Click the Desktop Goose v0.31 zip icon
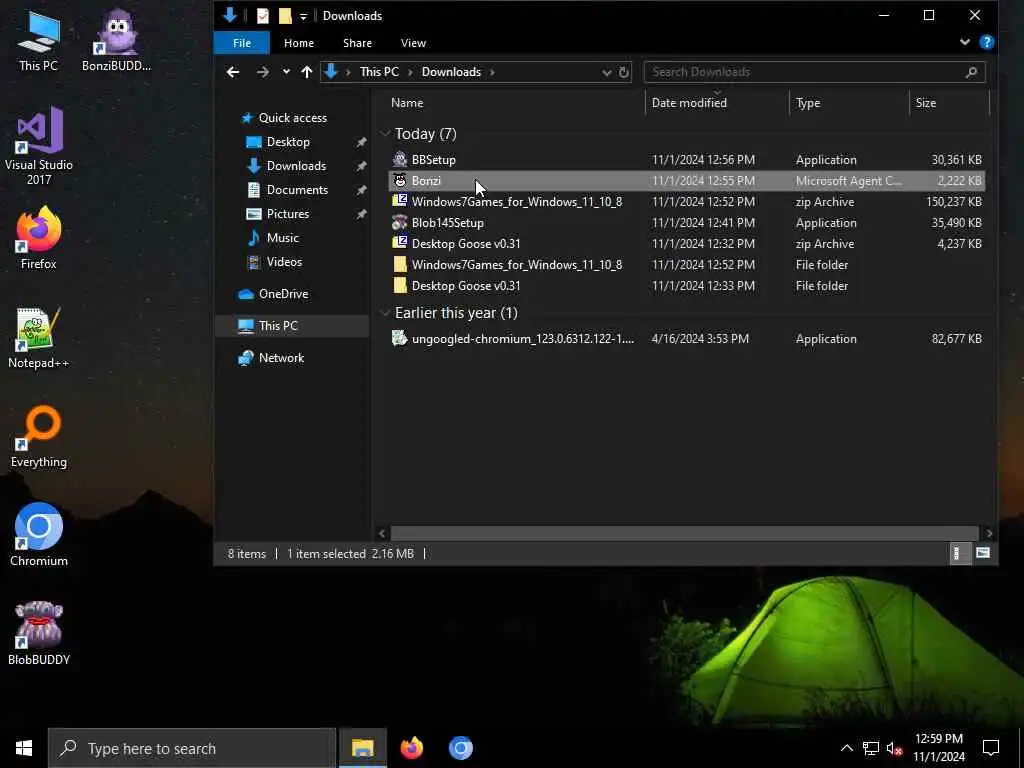 [400, 244]
